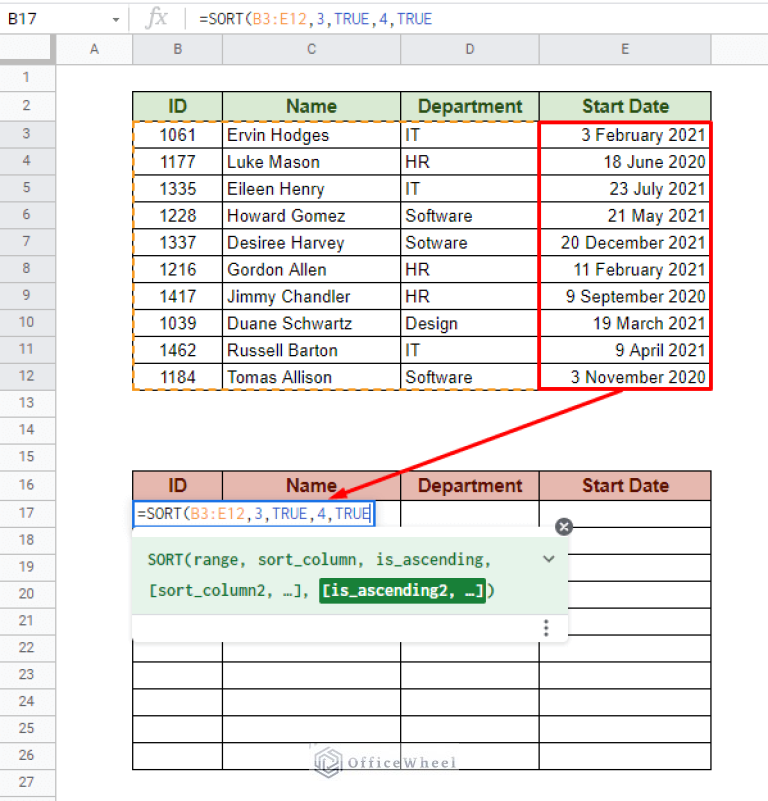
Task: Click the red Start Date header in row 16
Action: click(625, 485)
